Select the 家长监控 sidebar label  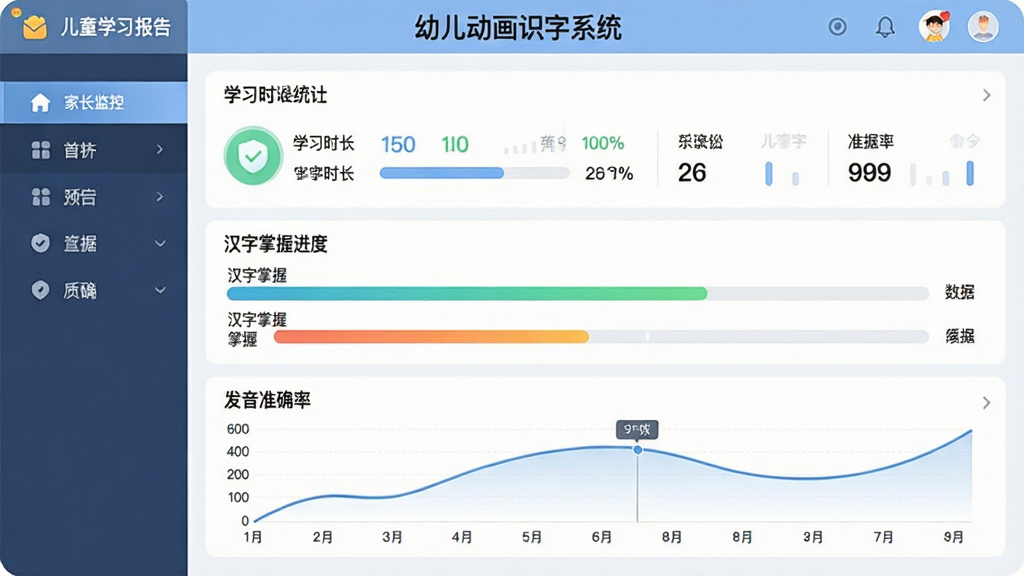(94, 103)
